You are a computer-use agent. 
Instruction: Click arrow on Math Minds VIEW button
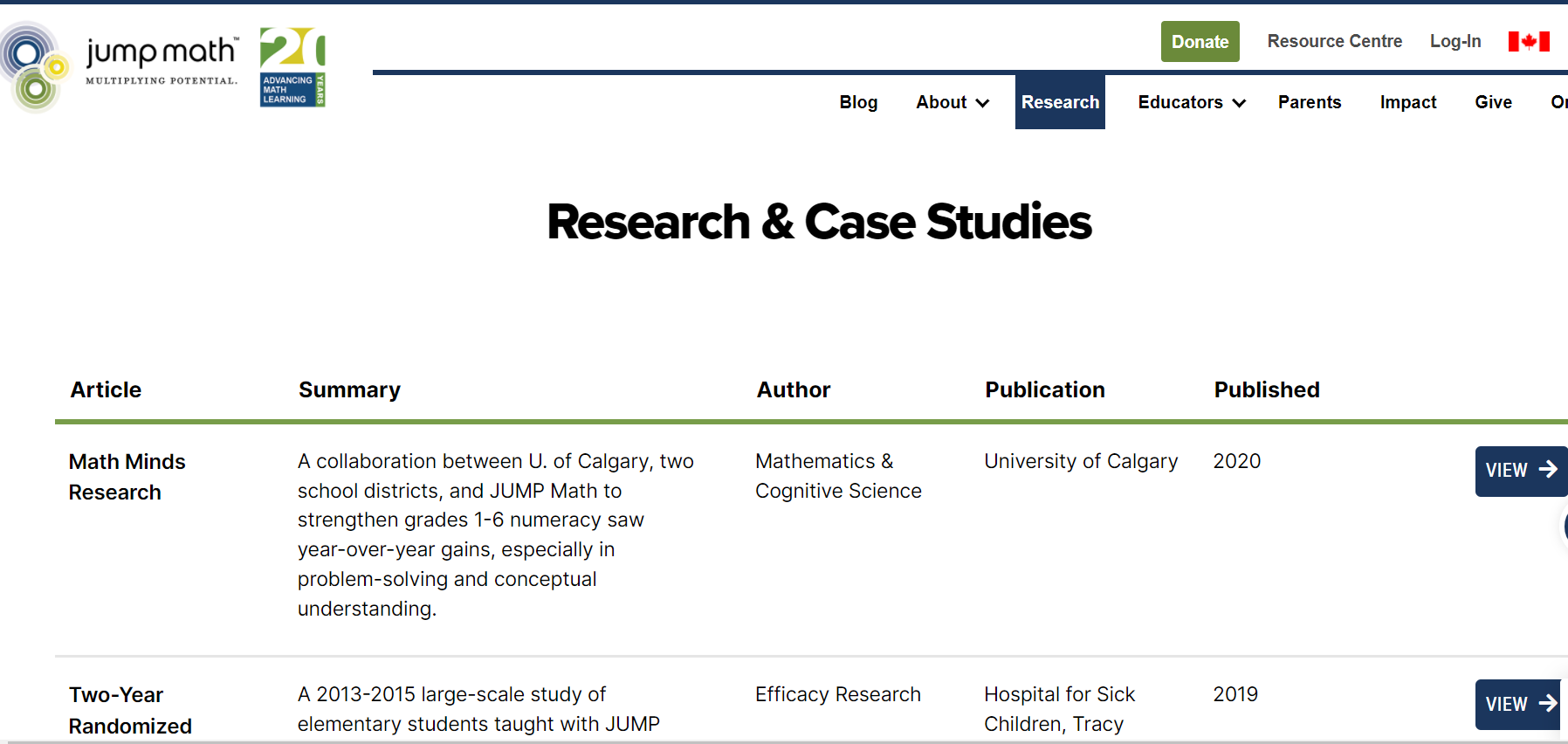(1548, 470)
